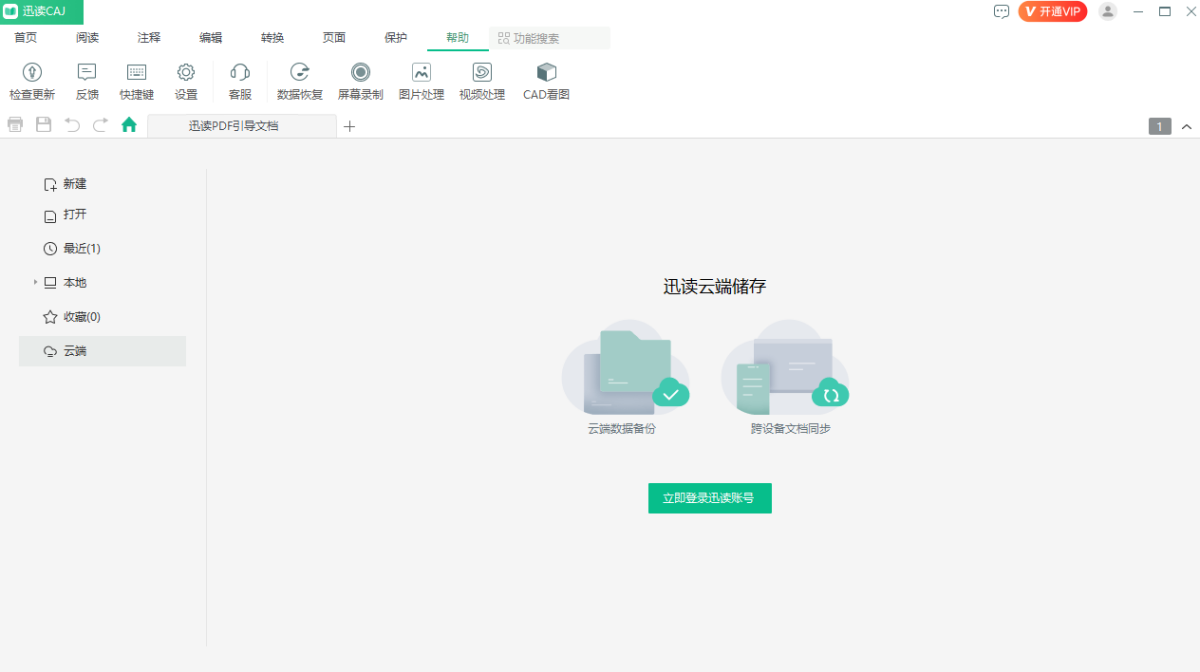Open the Annotate (注释) ribbon tab
The image size is (1200, 672).
tap(149, 38)
